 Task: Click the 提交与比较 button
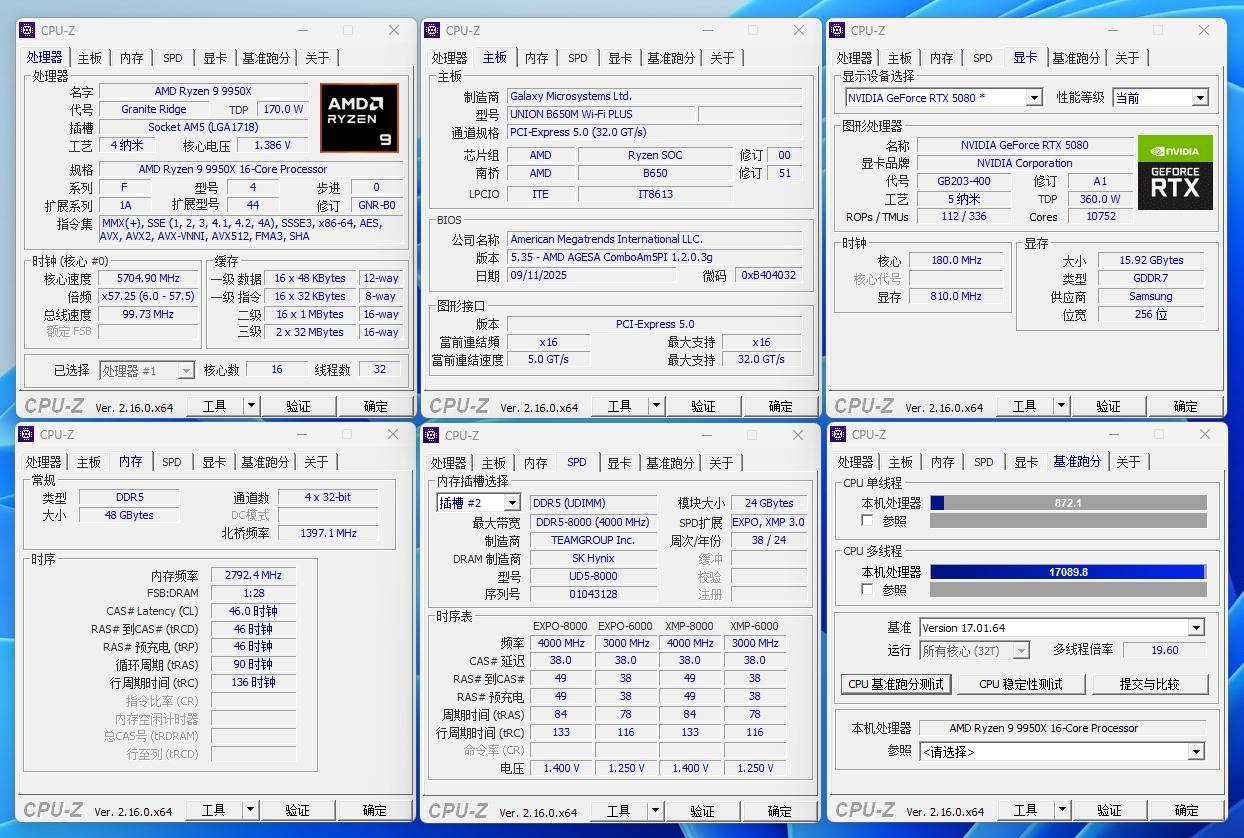pos(1149,685)
